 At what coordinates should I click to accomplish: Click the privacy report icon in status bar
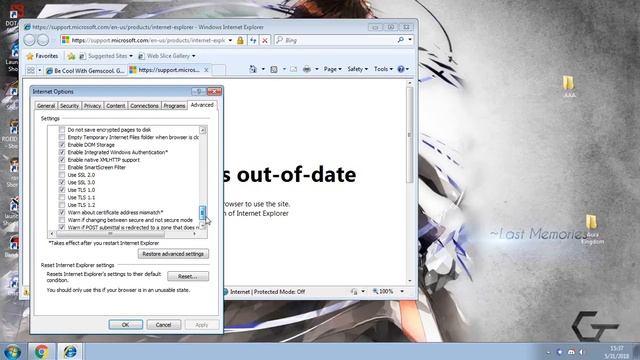[x=354, y=291]
